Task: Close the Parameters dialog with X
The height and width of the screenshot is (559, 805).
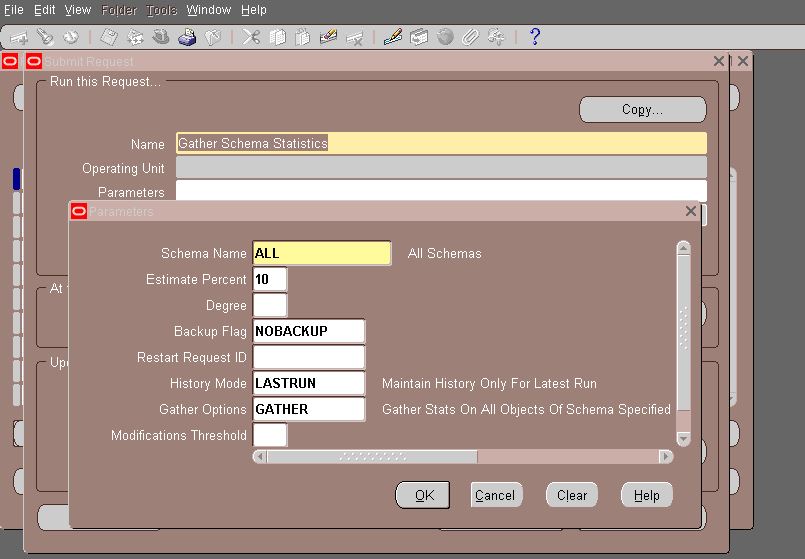Action: point(691,211)
